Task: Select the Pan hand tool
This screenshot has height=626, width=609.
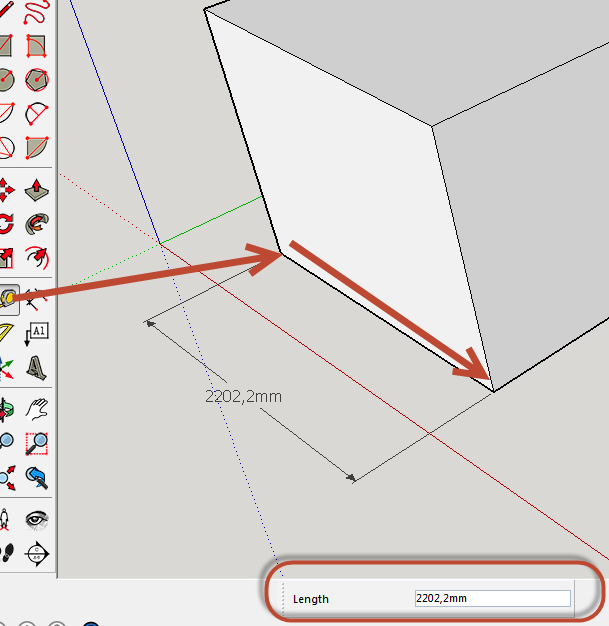Action: [37, 409]
